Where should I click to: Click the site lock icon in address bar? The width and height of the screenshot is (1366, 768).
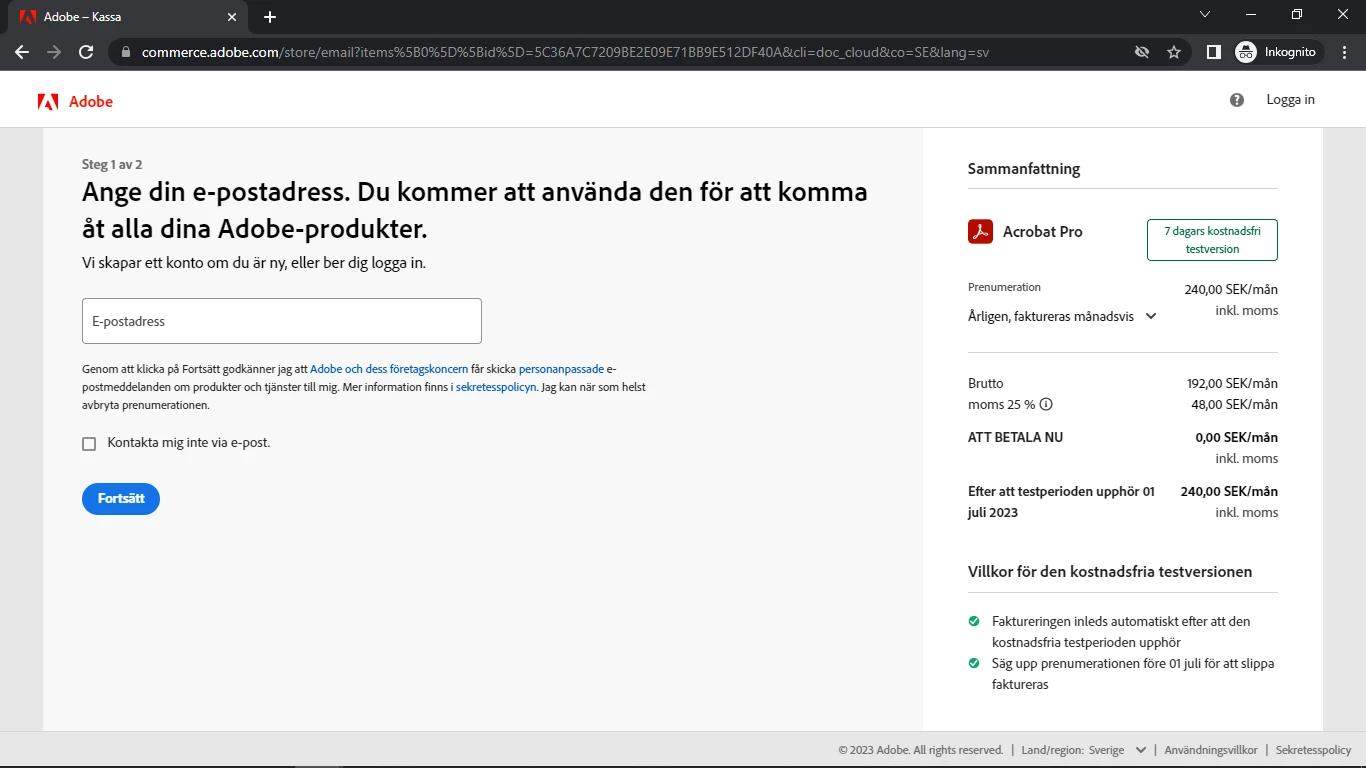click(125, 52)
